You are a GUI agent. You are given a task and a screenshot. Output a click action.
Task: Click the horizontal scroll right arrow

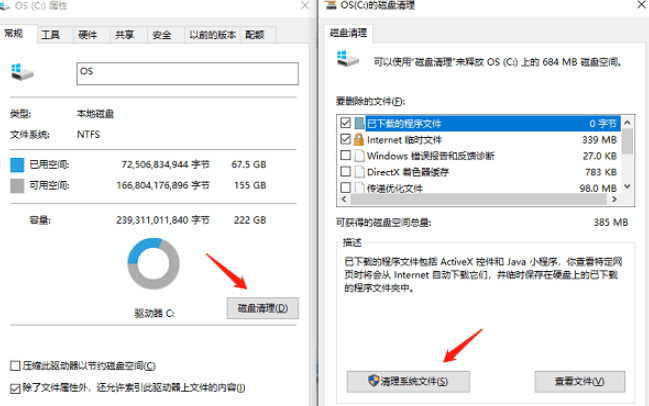615,199
